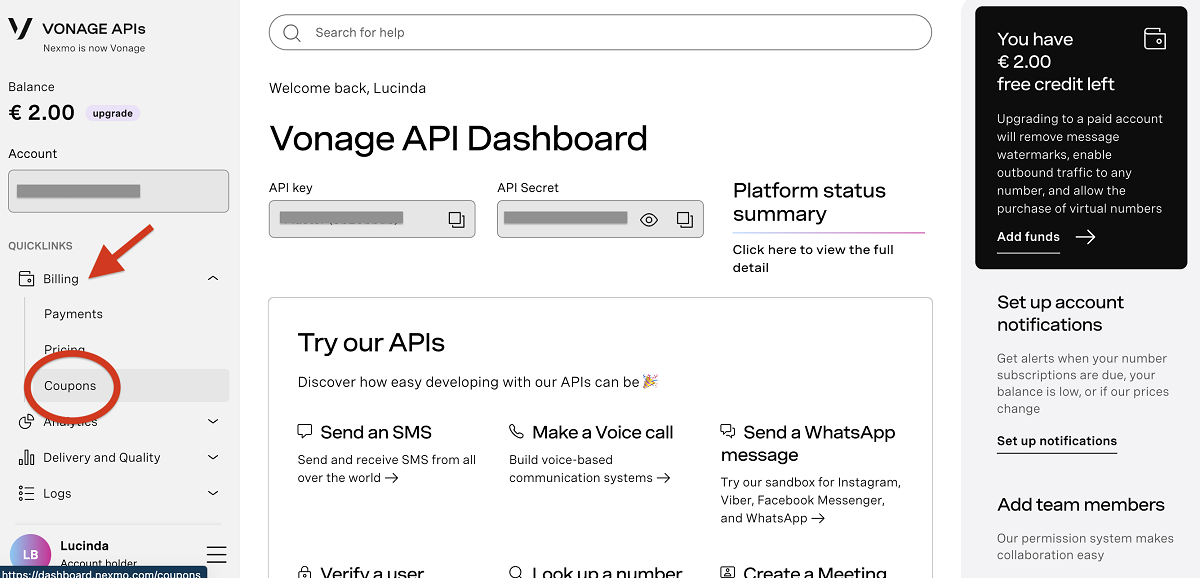The image size is (1200, 578).
Task: Expand the Logs section chevron
Action: click(x=213, y=494)
